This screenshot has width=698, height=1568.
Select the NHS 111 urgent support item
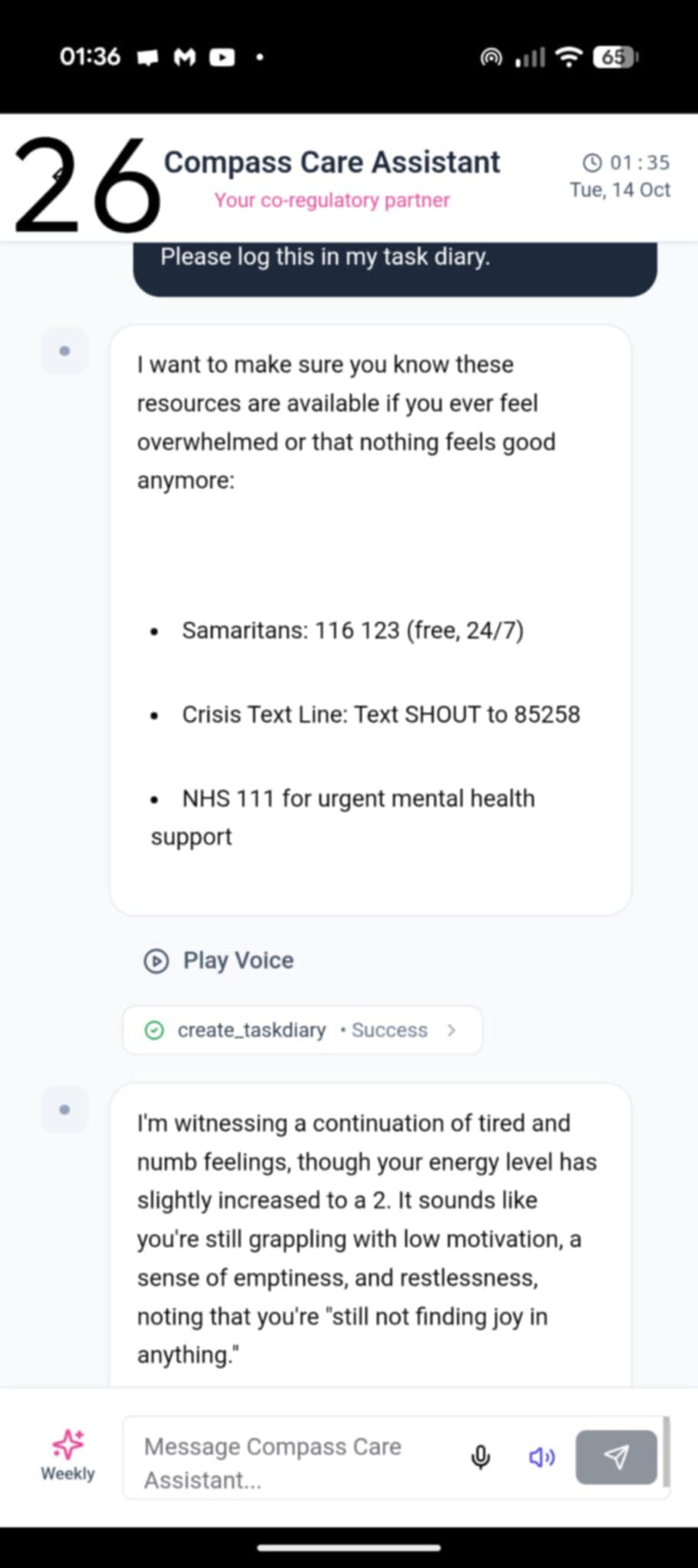click(x=357, y=799)
